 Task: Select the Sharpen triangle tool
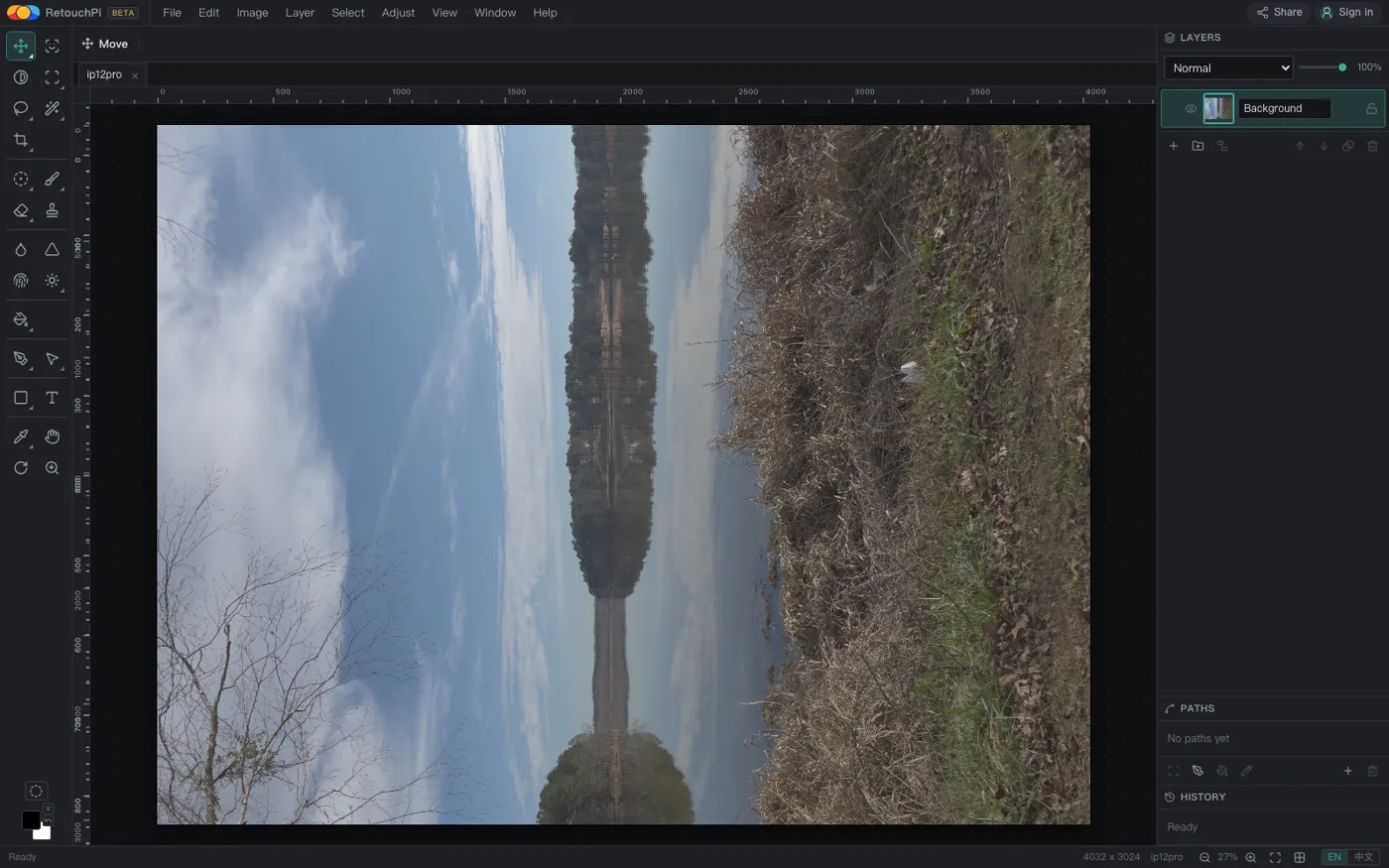point(53,250)
